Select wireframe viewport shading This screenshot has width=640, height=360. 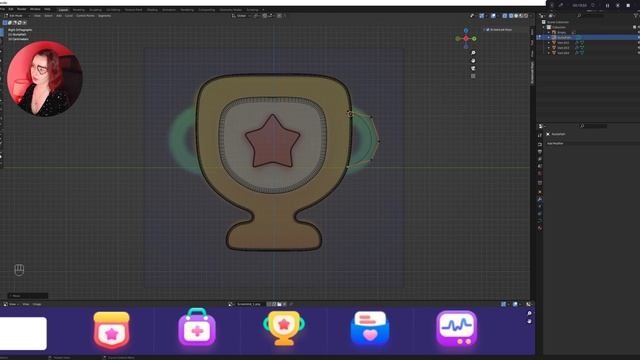coord(511,16)
